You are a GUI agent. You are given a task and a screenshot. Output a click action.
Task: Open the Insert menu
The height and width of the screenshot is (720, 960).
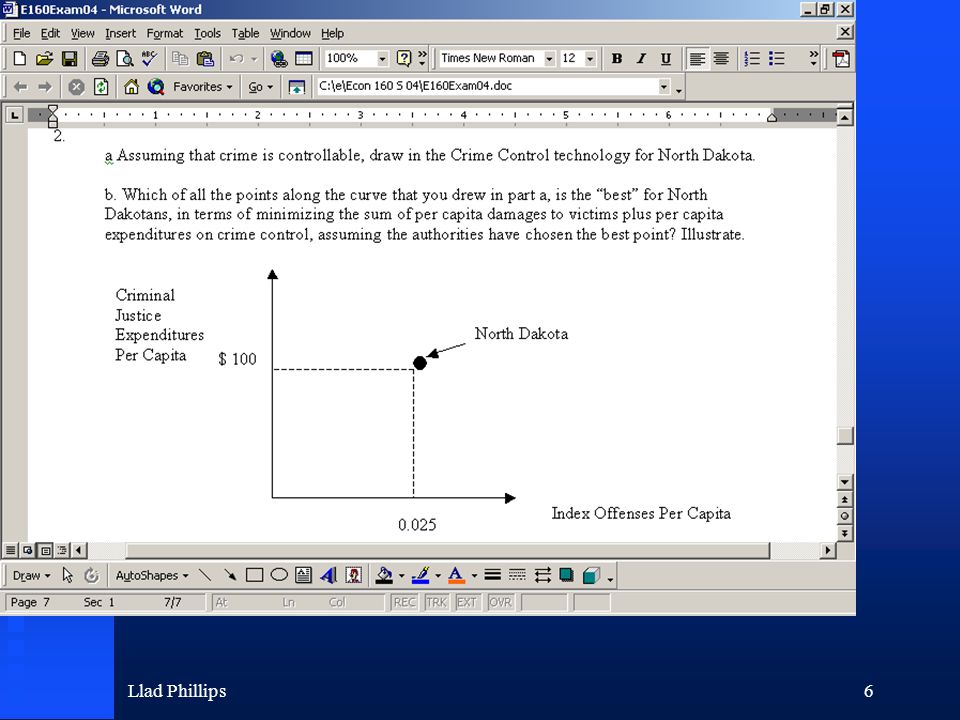(x=120, y=33)
